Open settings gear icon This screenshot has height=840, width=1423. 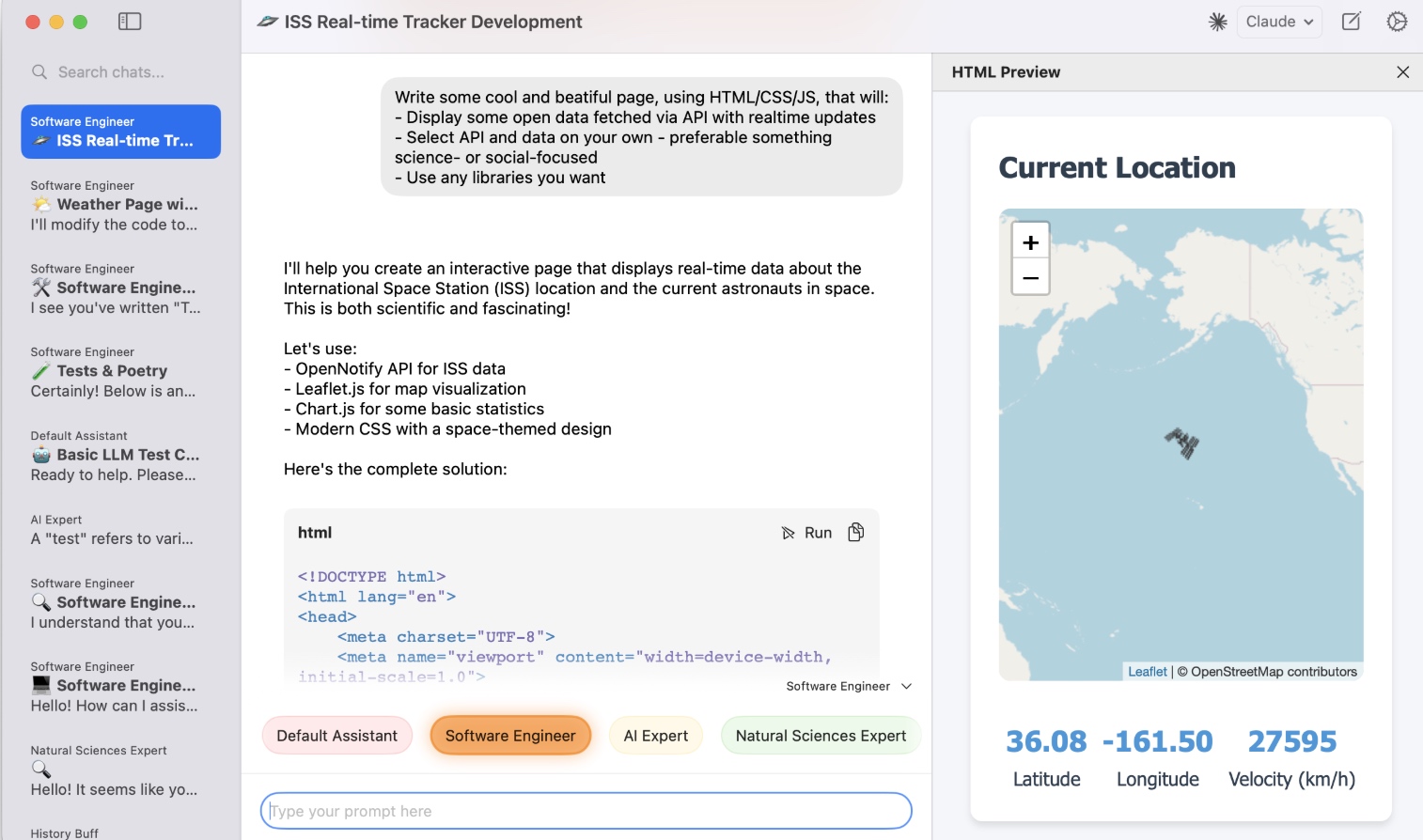coord(1398,22)
